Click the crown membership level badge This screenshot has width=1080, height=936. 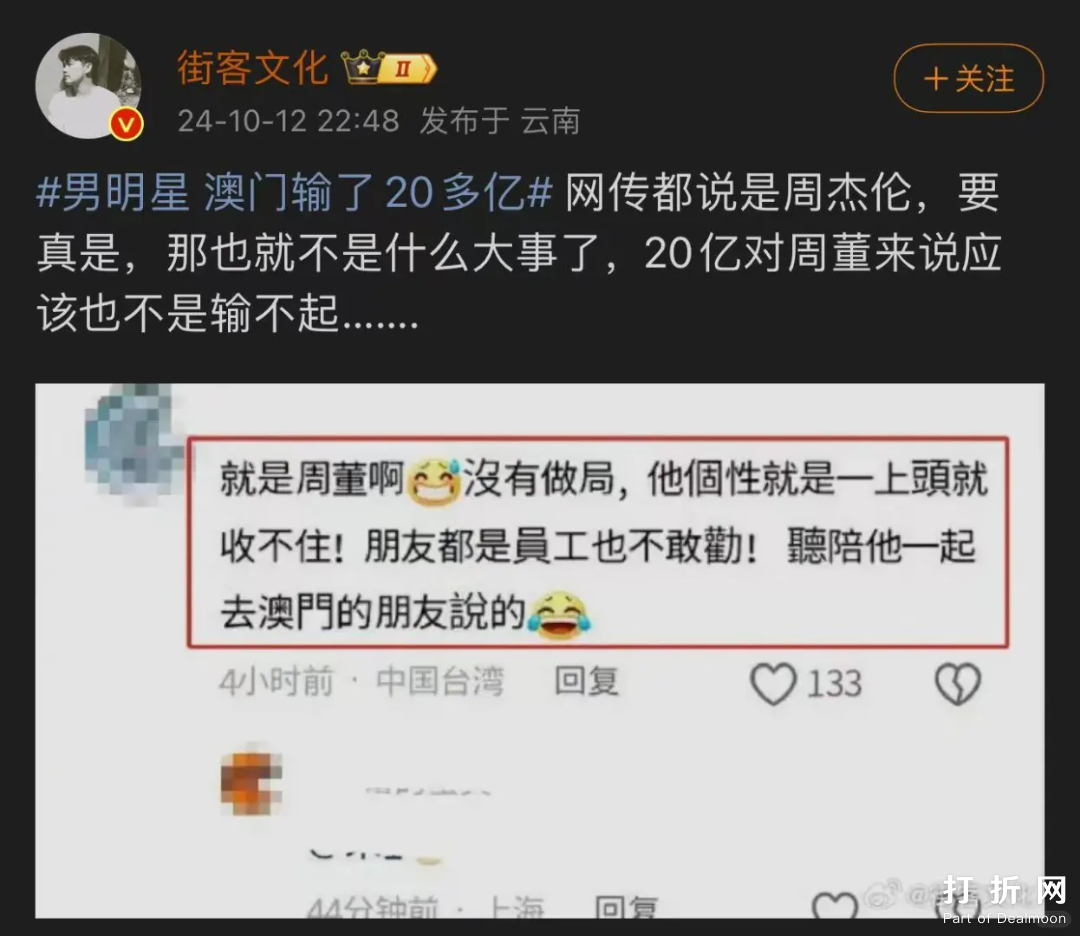[390, 67]
